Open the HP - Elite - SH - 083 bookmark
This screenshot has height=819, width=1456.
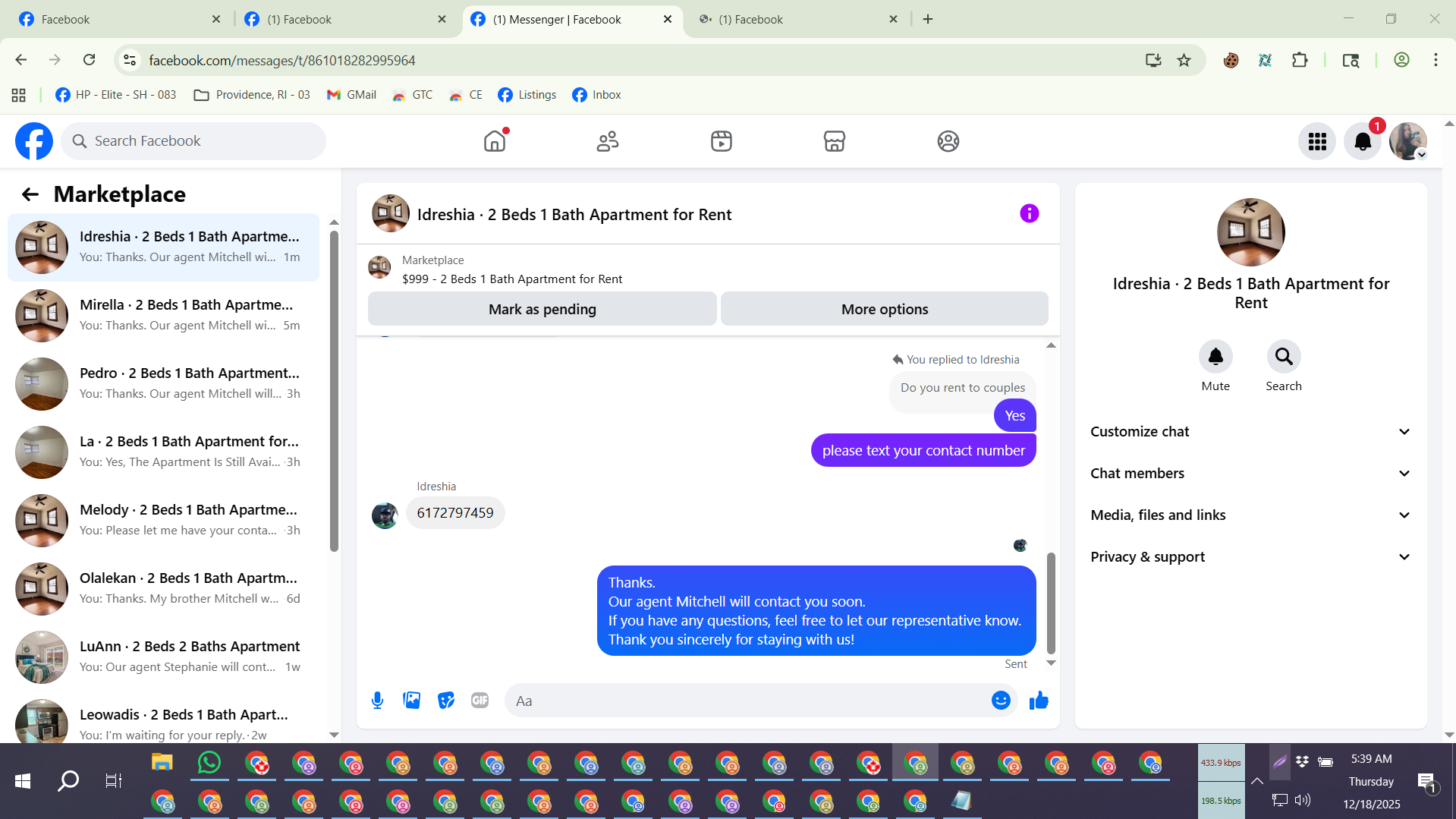coord(115,95)
